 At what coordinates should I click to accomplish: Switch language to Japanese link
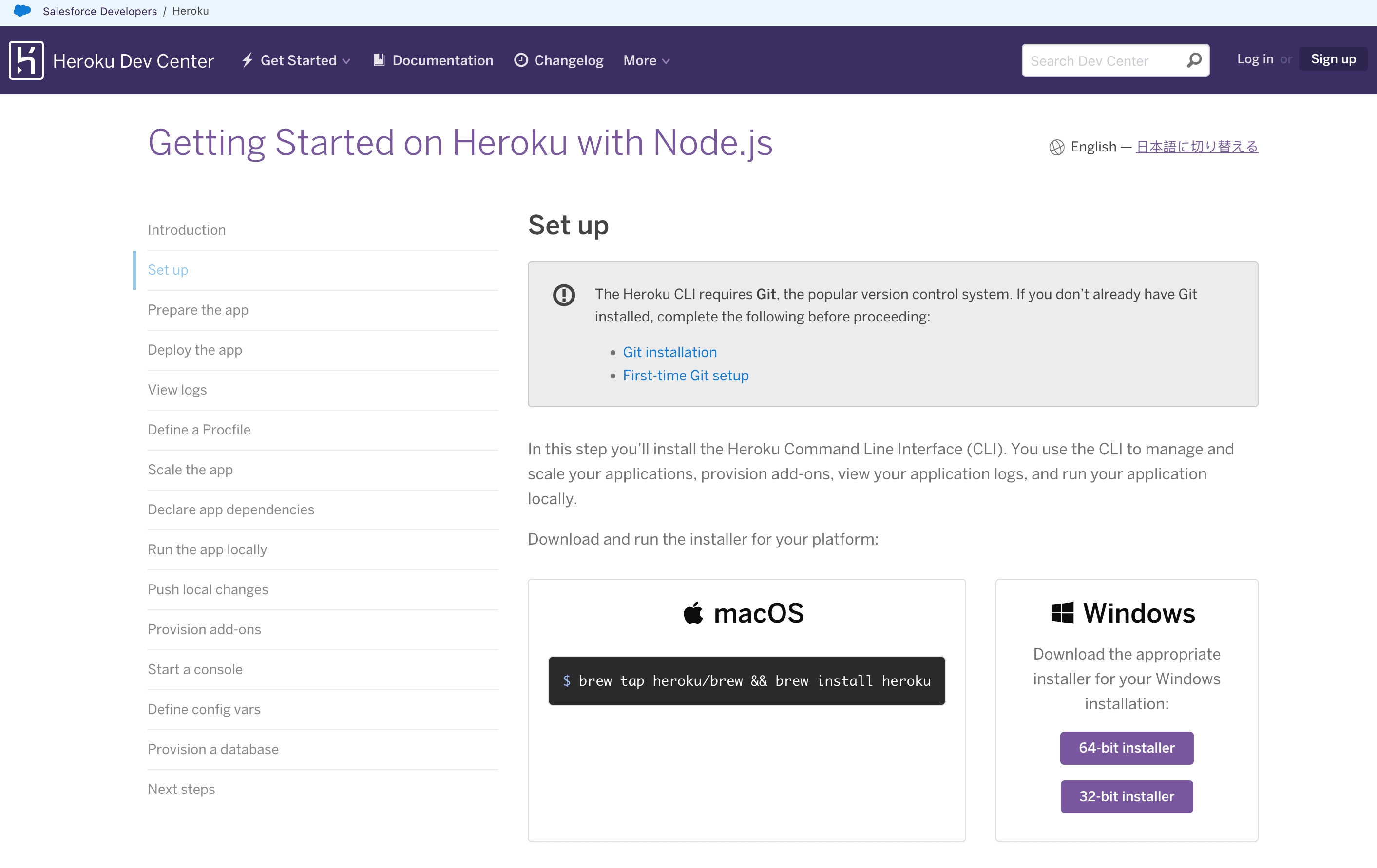(1196, 147)
